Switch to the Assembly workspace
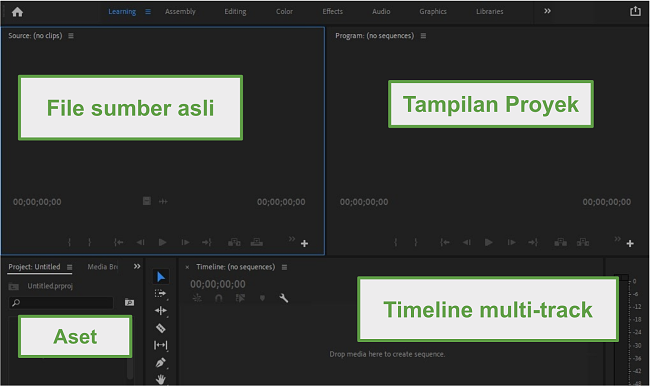The width and height of the screenshot is (650, 386). coord(180,12)
